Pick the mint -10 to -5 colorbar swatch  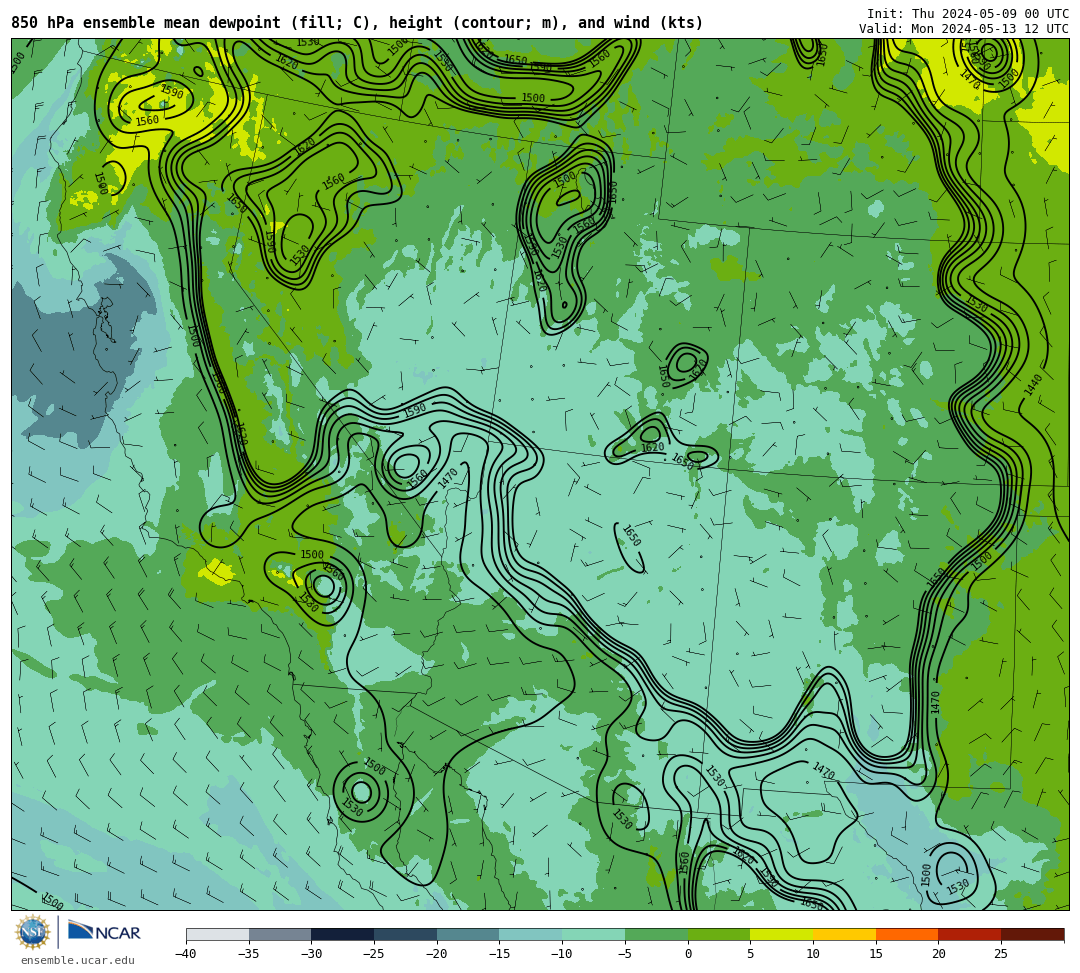coord(594,934)
